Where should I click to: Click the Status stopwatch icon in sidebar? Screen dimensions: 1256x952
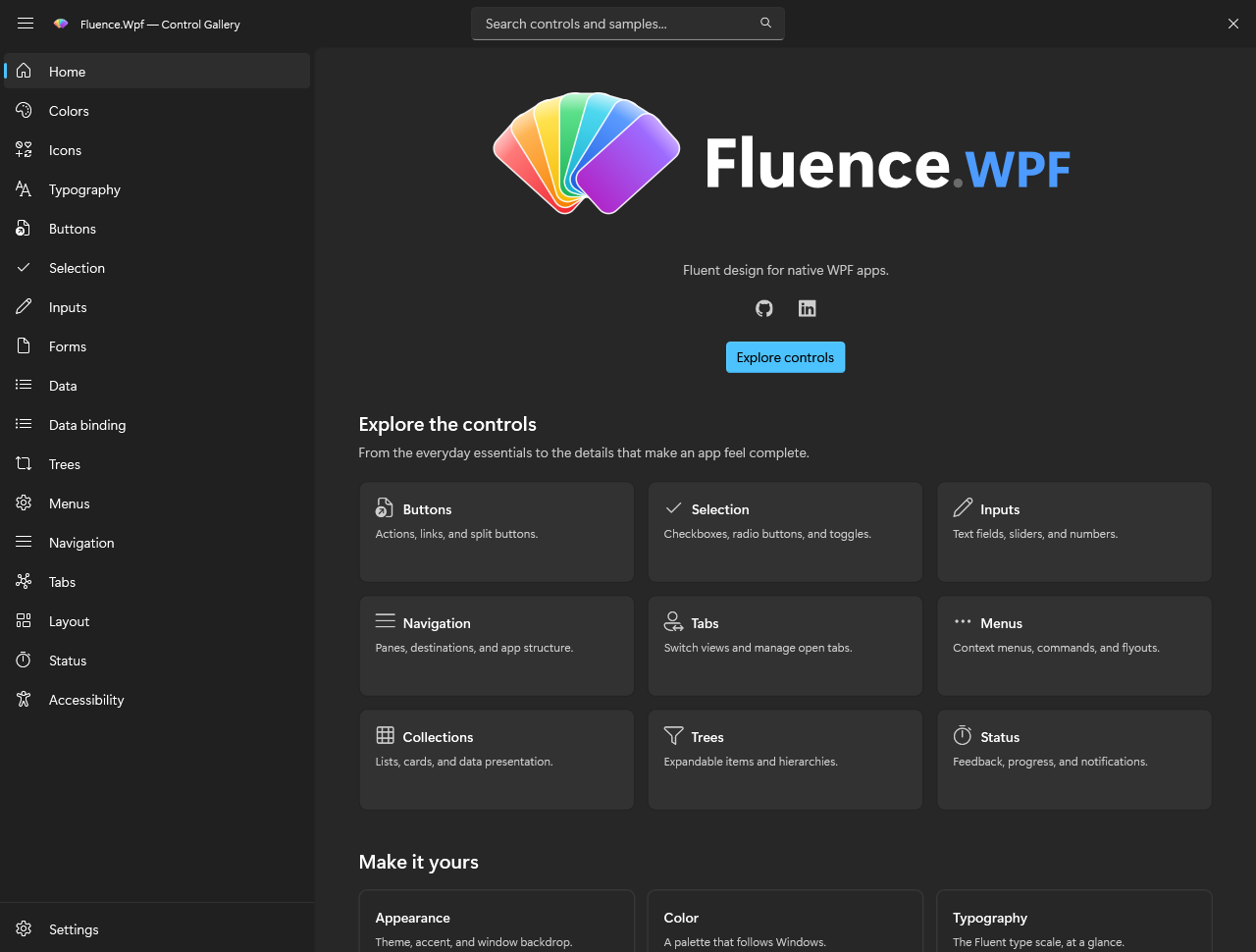pos(24,660)
